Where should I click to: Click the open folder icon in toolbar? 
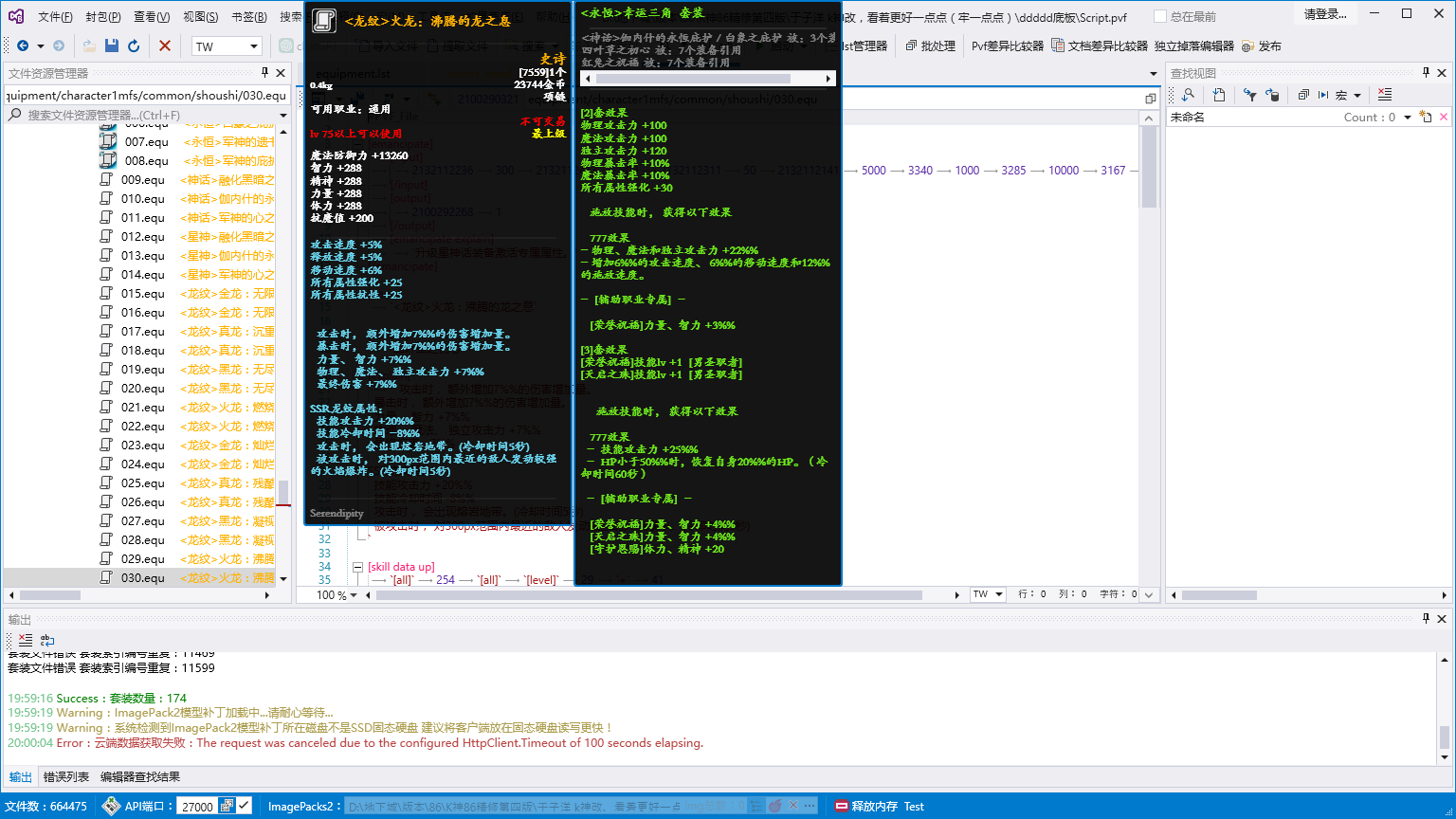(x=89, y=45)
